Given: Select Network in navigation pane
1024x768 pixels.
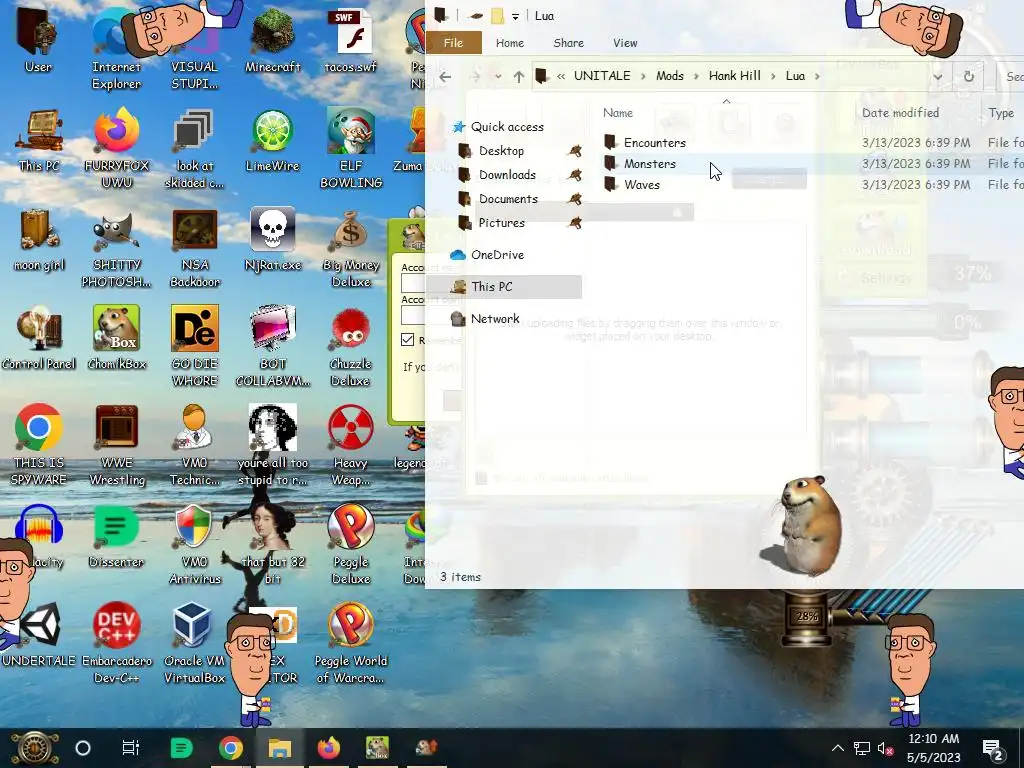Looking at the screenshot, I should 495,319.
